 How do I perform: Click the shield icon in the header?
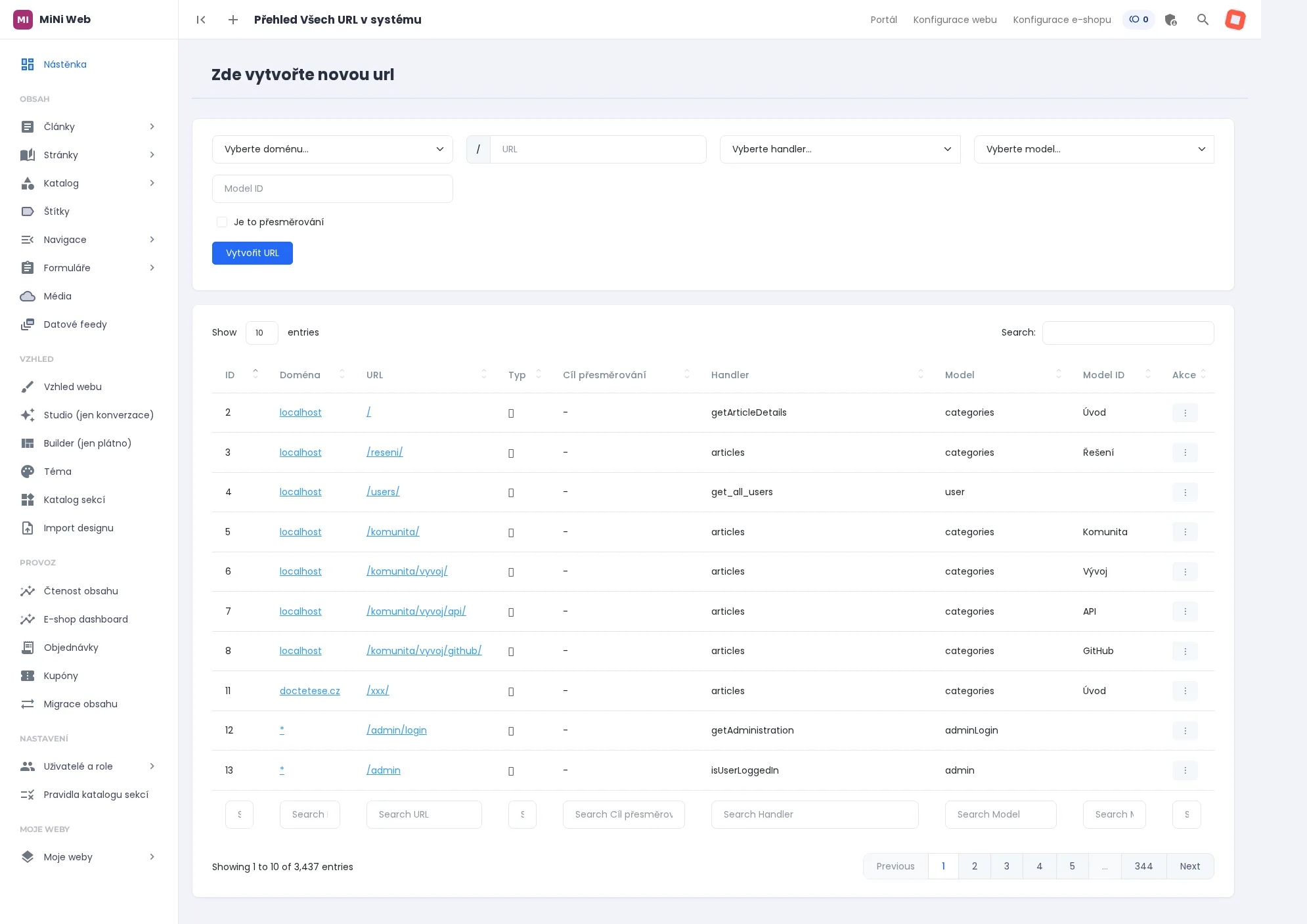click(x=1170, y=20)
